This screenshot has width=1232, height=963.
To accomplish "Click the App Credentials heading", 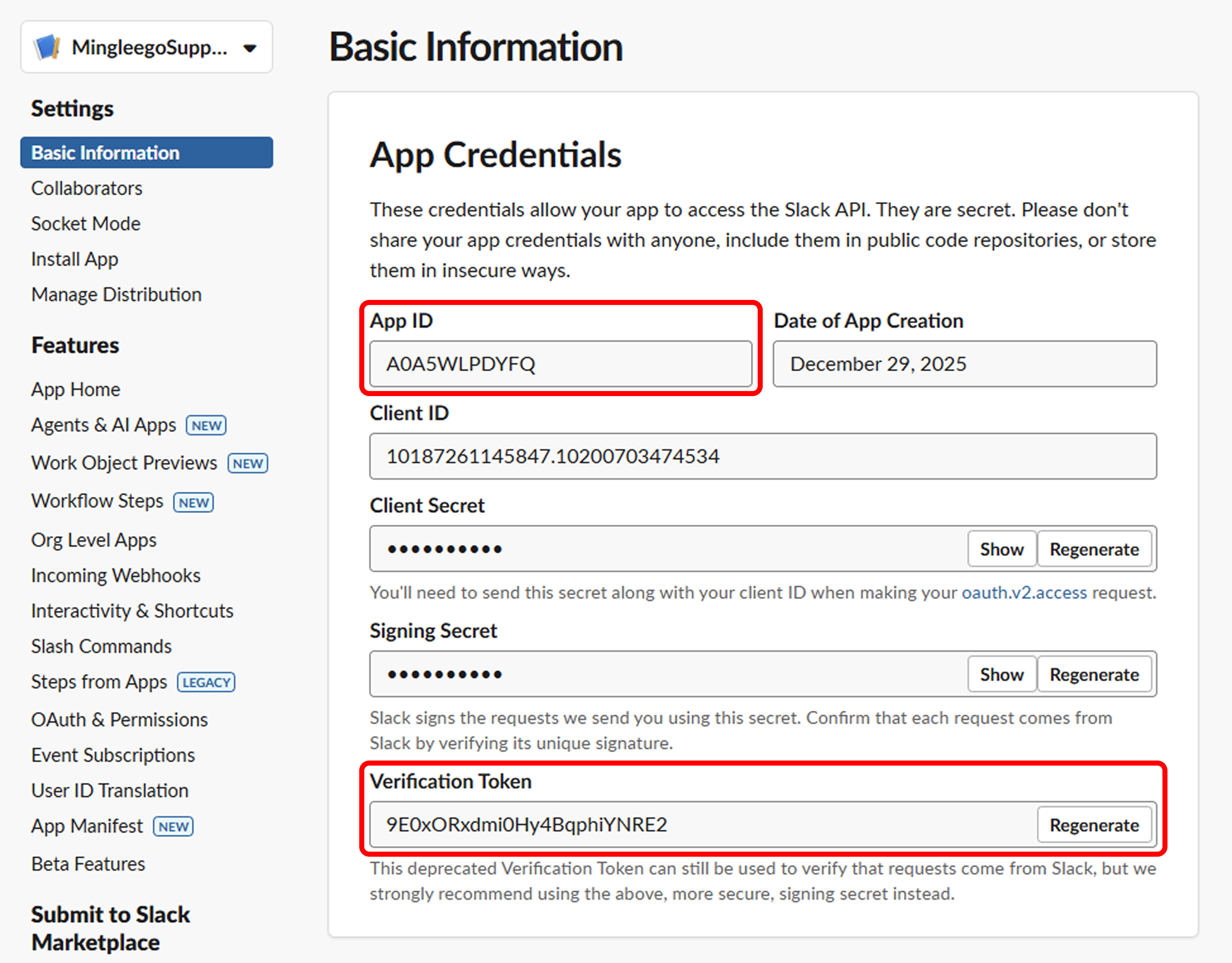I will 495,155.
